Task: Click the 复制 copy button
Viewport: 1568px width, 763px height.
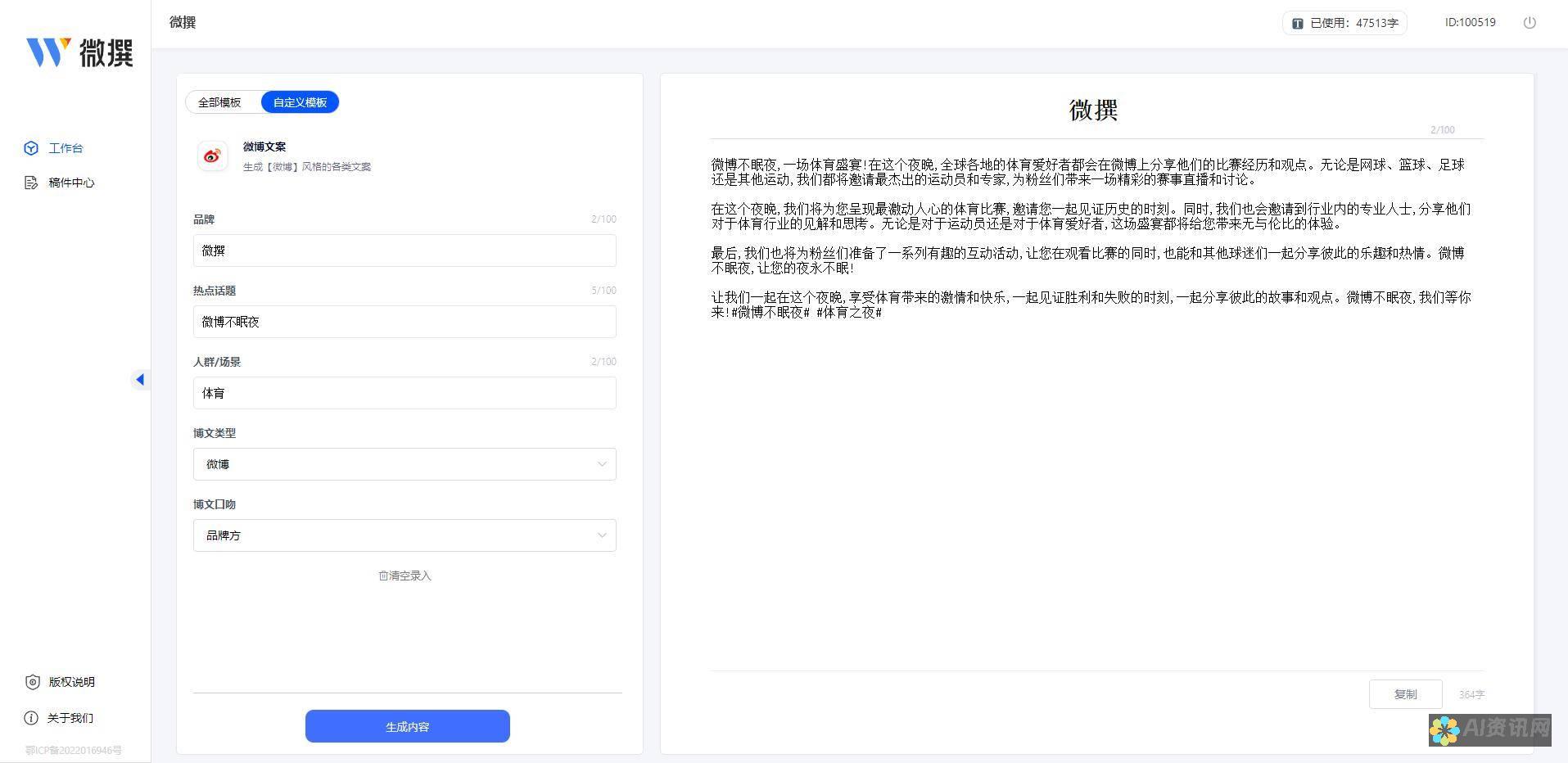Action: click(1405, 694)
